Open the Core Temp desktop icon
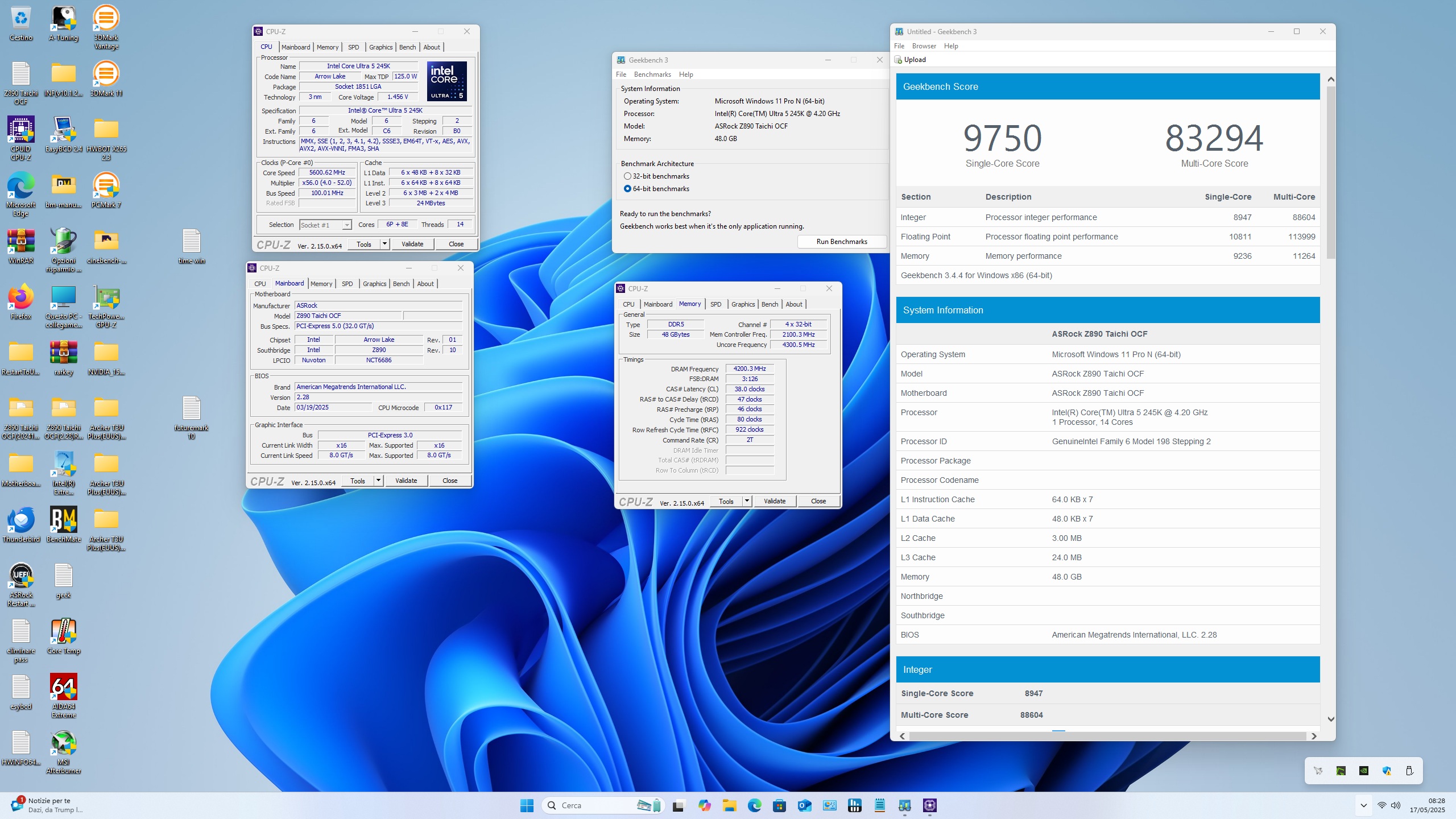The image size is (1456, 819). pyautogui.click(x=64, y=636)
